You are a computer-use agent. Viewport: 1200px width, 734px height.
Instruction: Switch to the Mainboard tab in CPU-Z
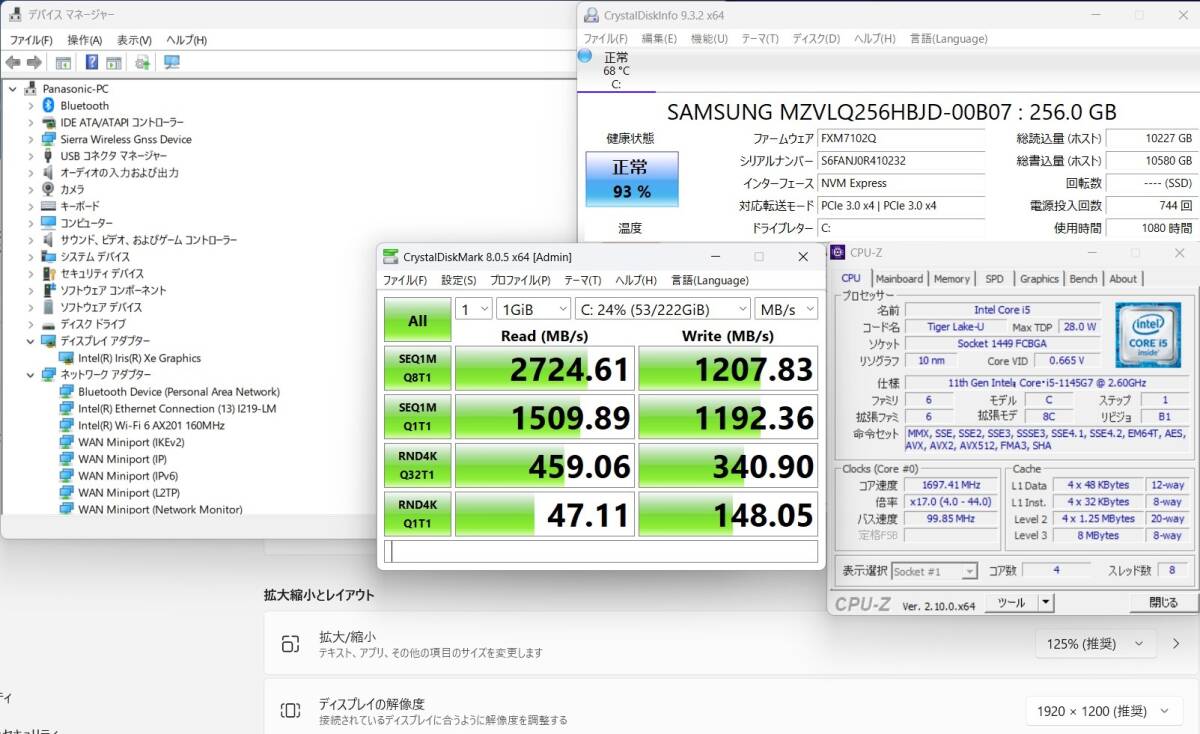point(899,279)
